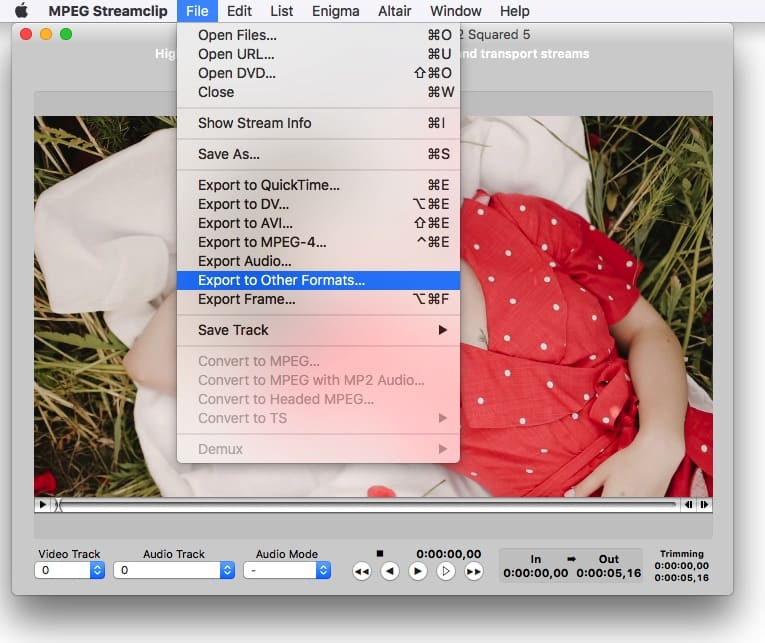The image size is (765, 643).
Task: Step back one frame using scrubber arrow
Action: (688, 504)
